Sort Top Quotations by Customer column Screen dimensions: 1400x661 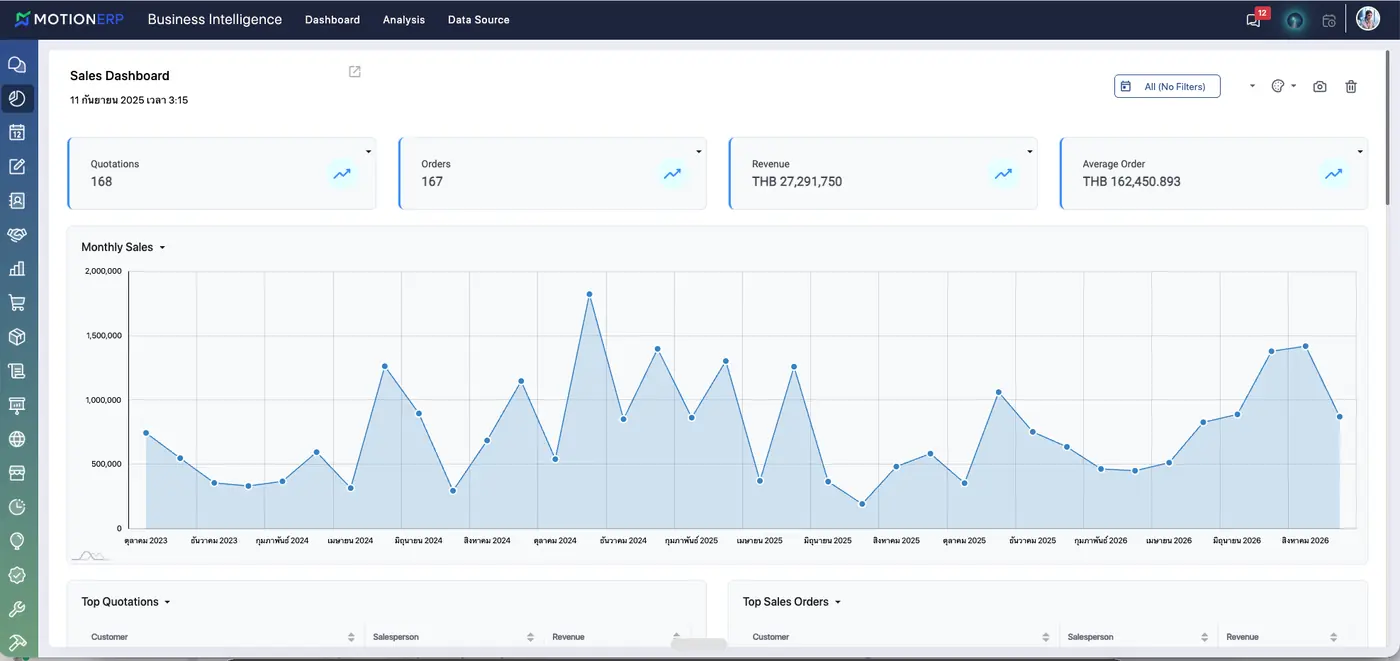click(x=351, y=637)
